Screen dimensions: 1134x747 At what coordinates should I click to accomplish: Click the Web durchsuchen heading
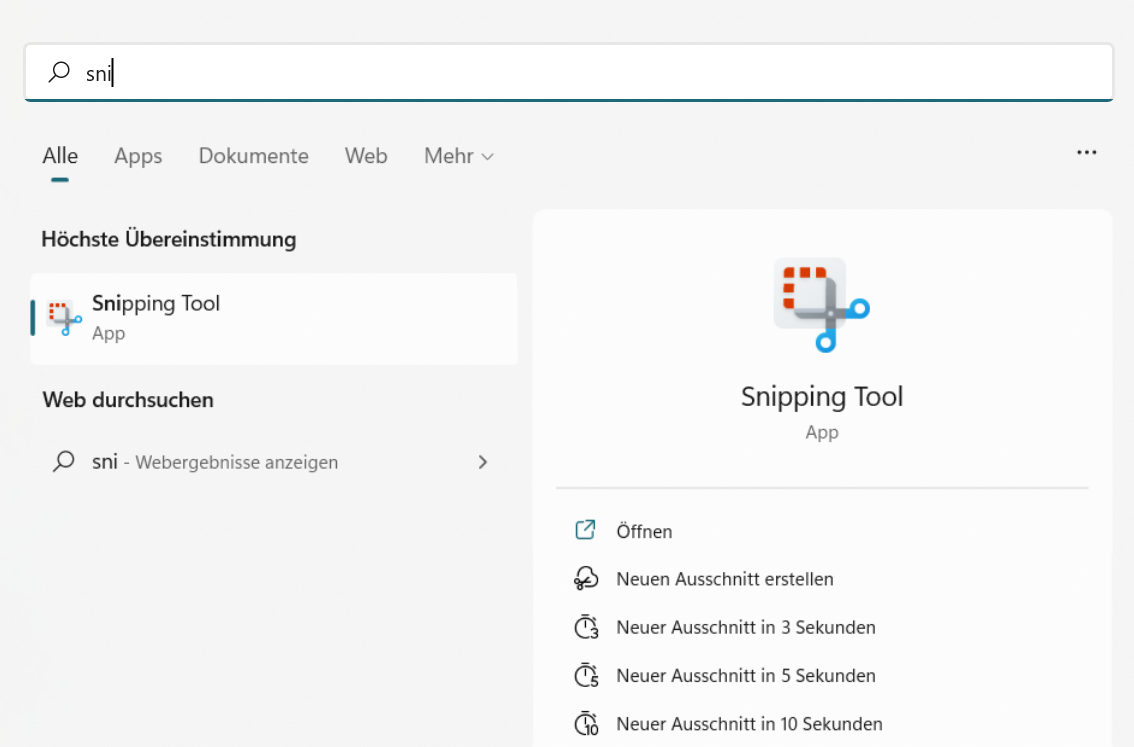[128, 400]
